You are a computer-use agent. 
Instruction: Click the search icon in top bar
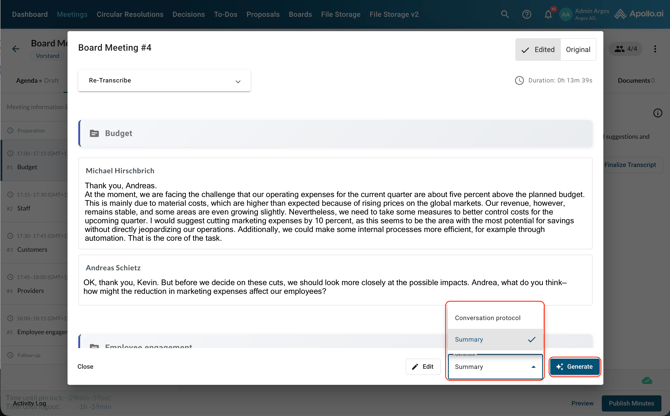[x=505, y=15]
